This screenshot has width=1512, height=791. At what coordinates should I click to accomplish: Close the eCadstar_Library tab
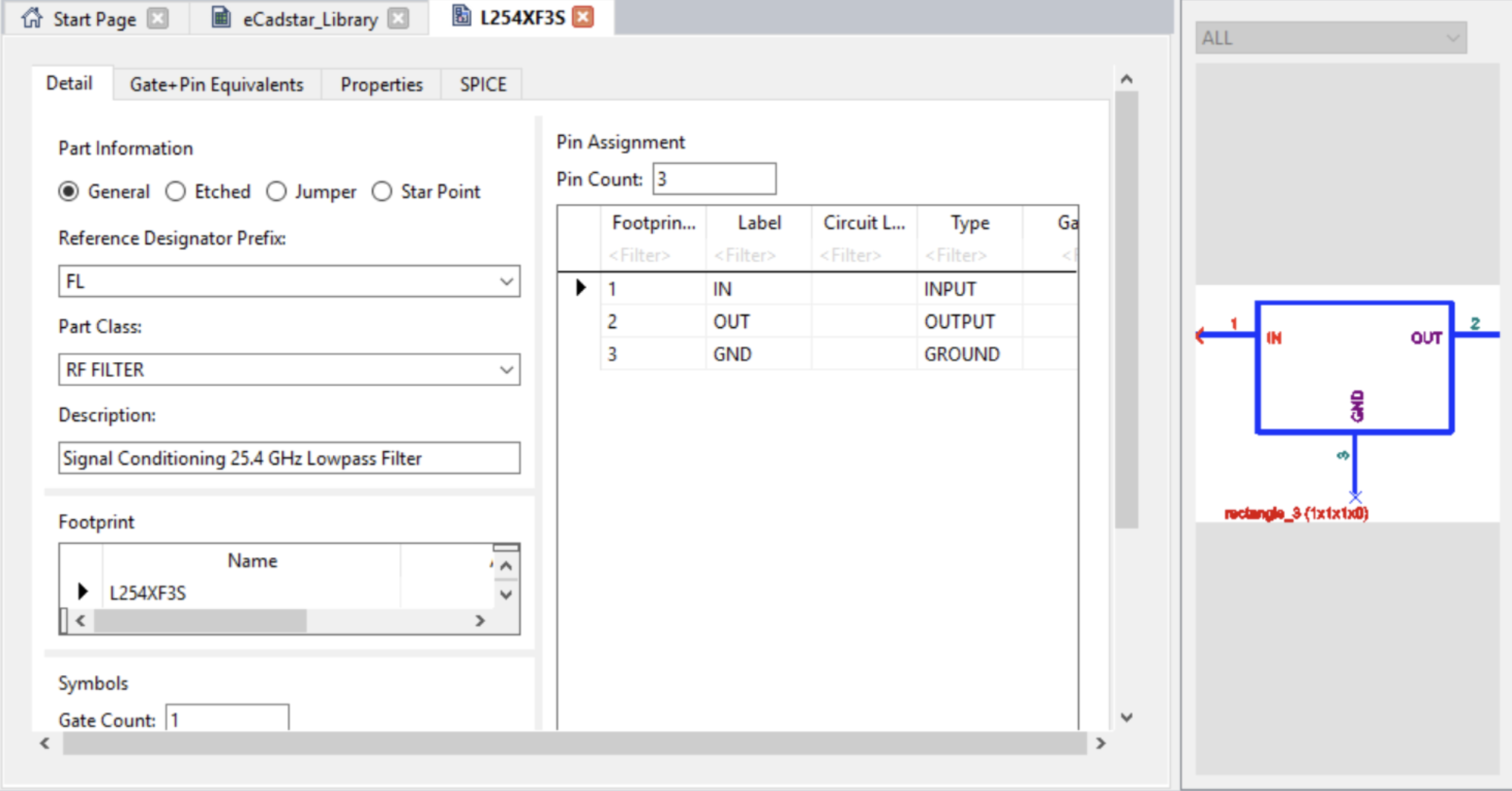pyautogui.click(x=399, y=19)
